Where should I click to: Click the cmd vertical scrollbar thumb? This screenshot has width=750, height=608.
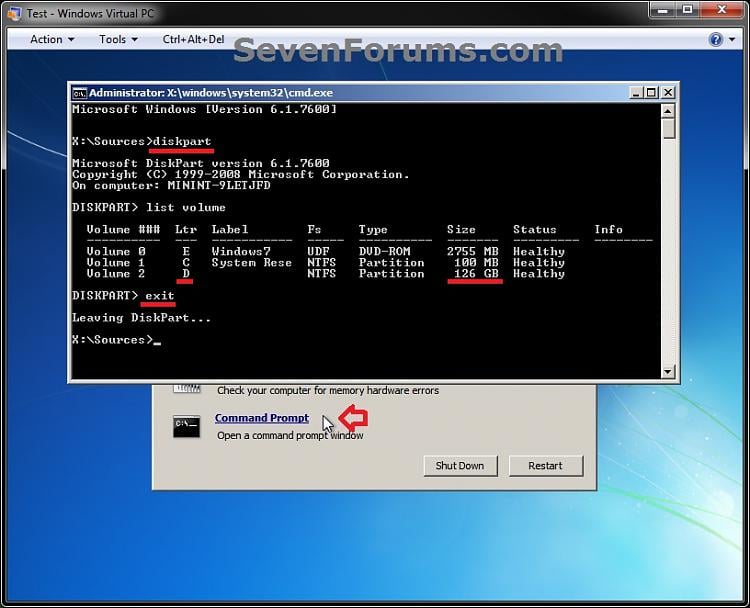click(x=668, y=128)
